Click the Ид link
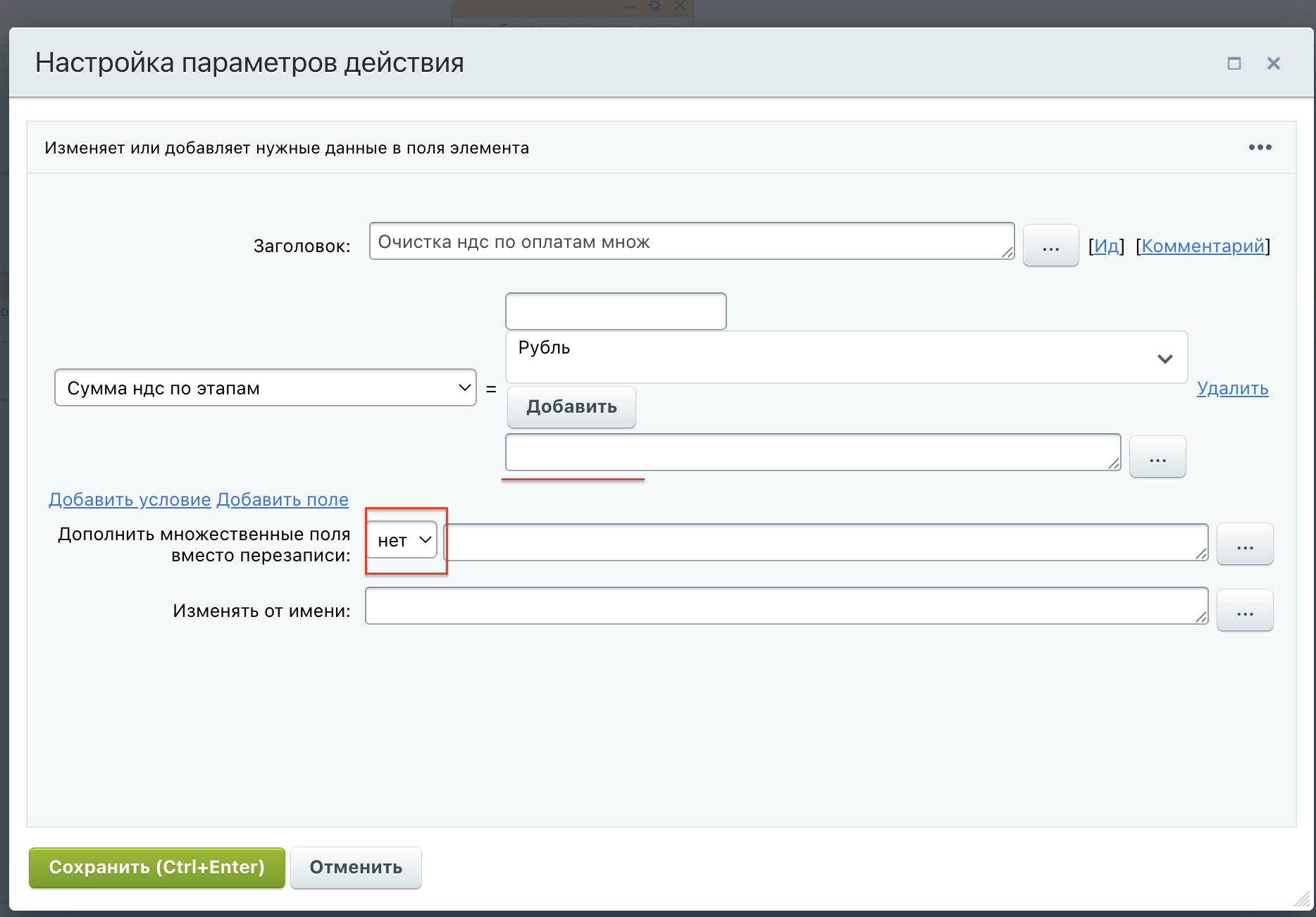 click(1106, 246)
